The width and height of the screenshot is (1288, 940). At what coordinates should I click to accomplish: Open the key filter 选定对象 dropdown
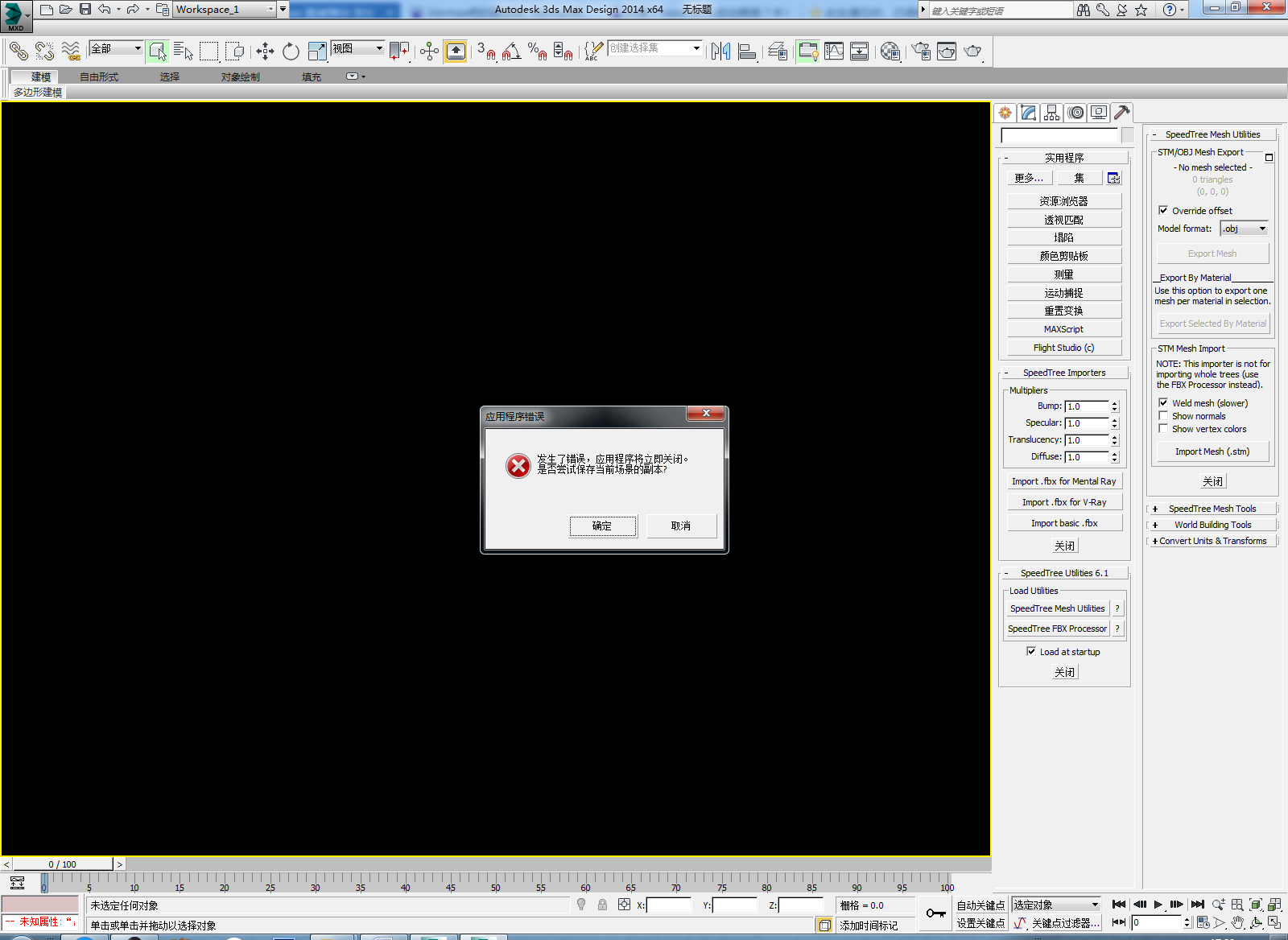(x=1055, y=905)
